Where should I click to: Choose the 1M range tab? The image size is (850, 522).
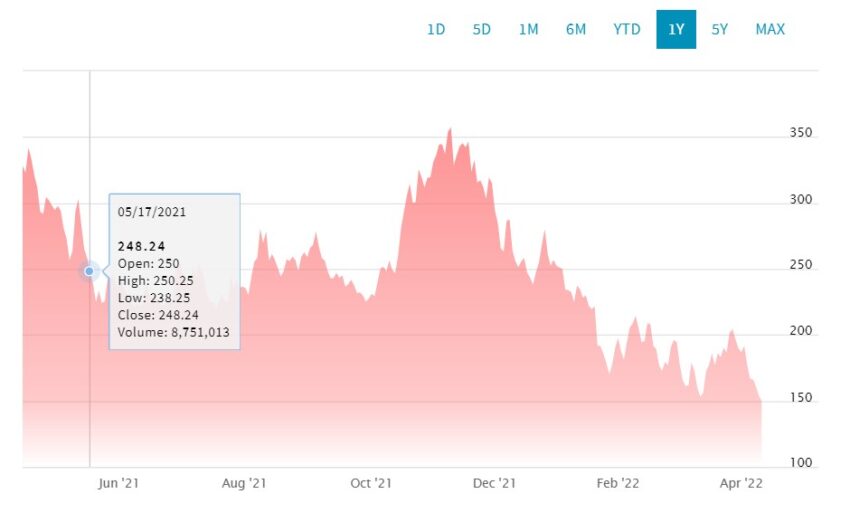[x=528, y=29]
